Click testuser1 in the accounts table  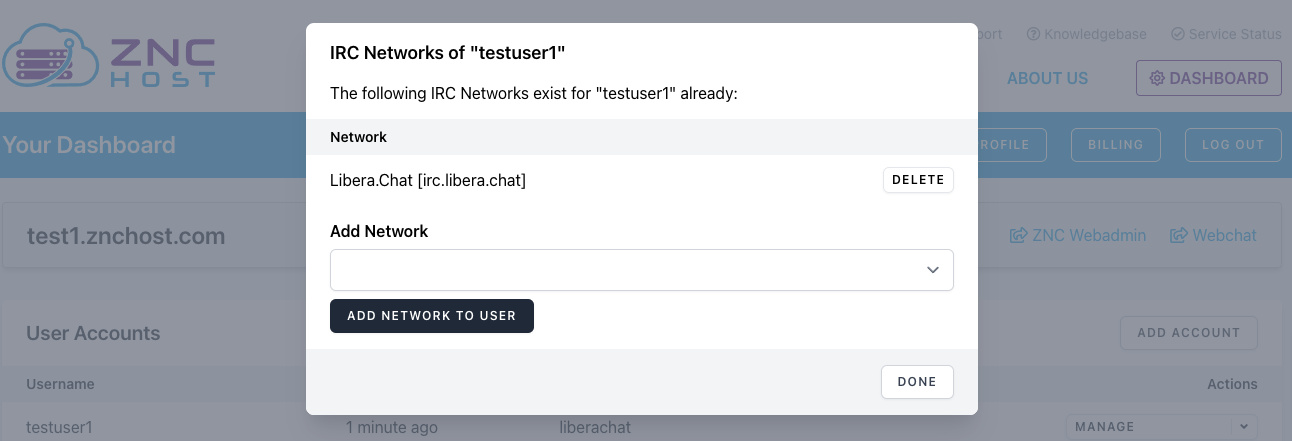(59, 427)
